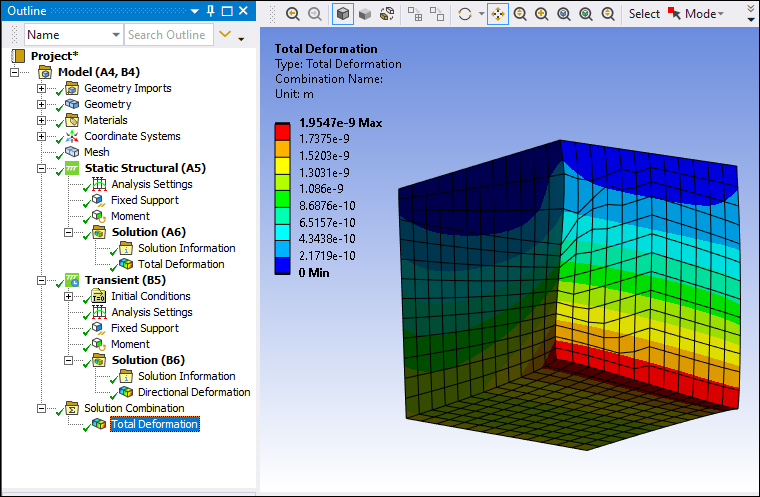Toggle auto-hide pin on Outline panel
The width and height of the screenshot is (760, 497).
coord(210,10)
